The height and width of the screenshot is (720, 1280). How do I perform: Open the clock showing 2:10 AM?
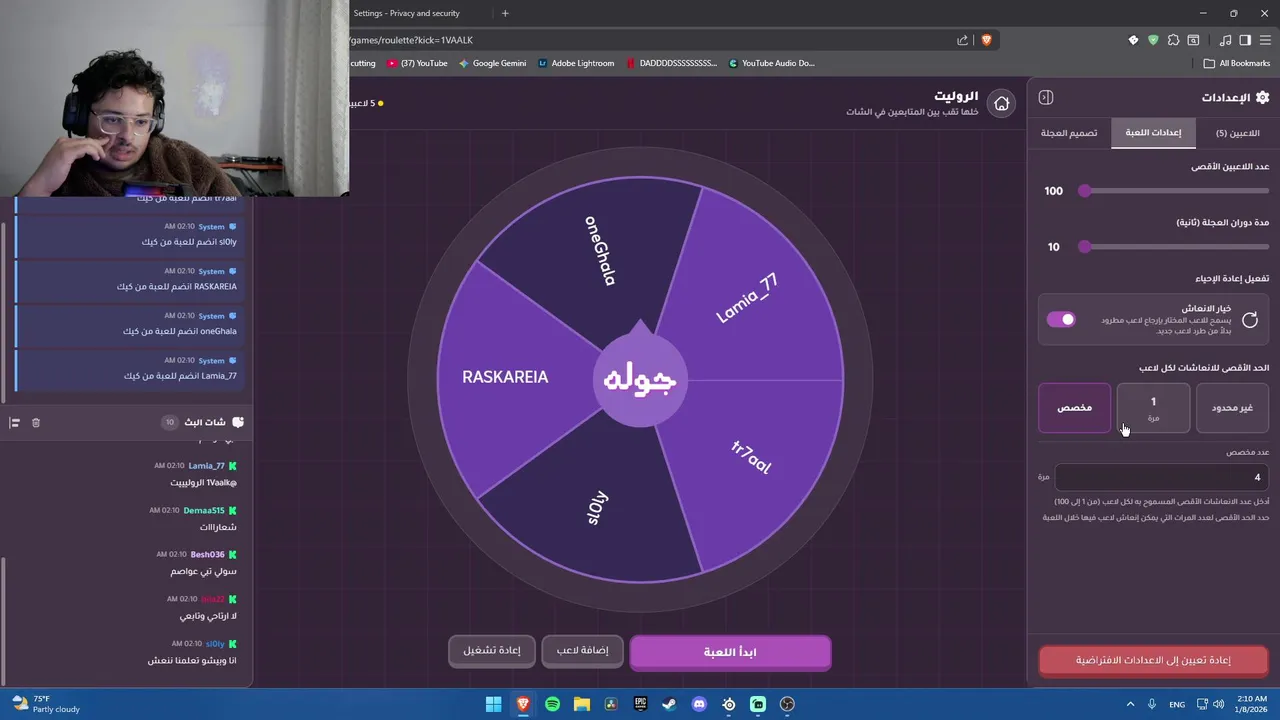point(1252,704)
